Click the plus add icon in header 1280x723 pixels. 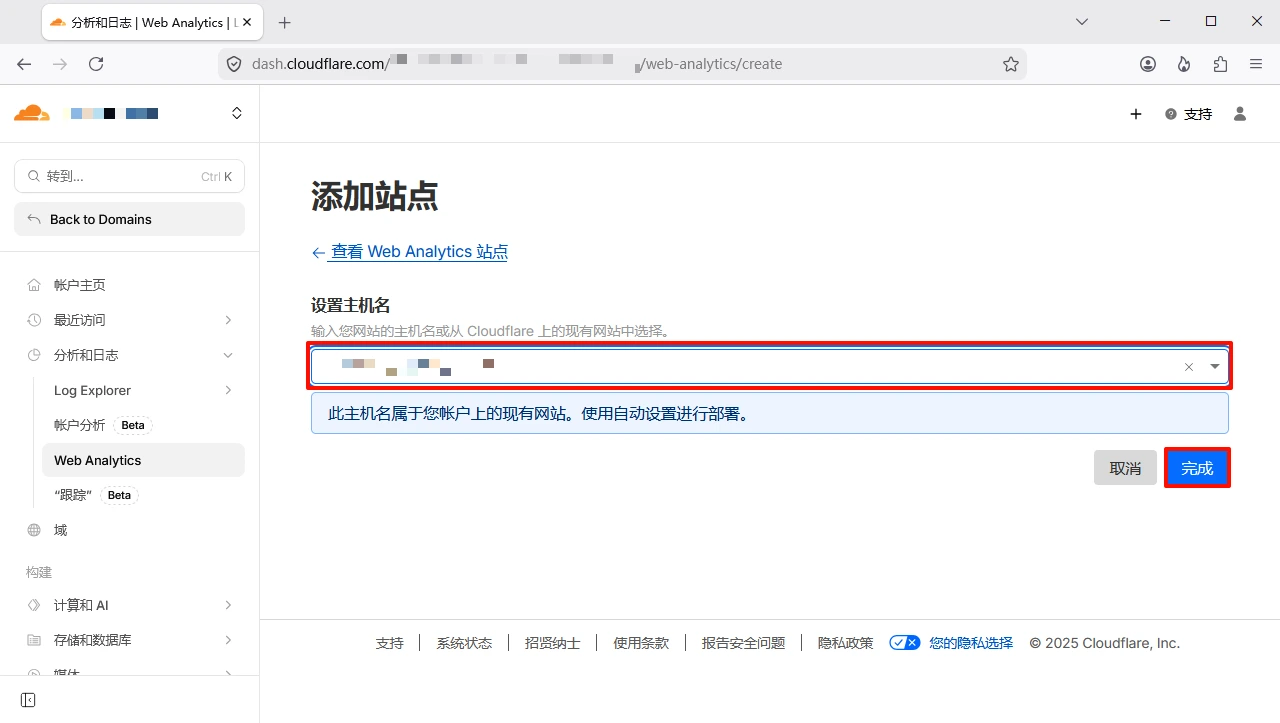pos(1136,114)
